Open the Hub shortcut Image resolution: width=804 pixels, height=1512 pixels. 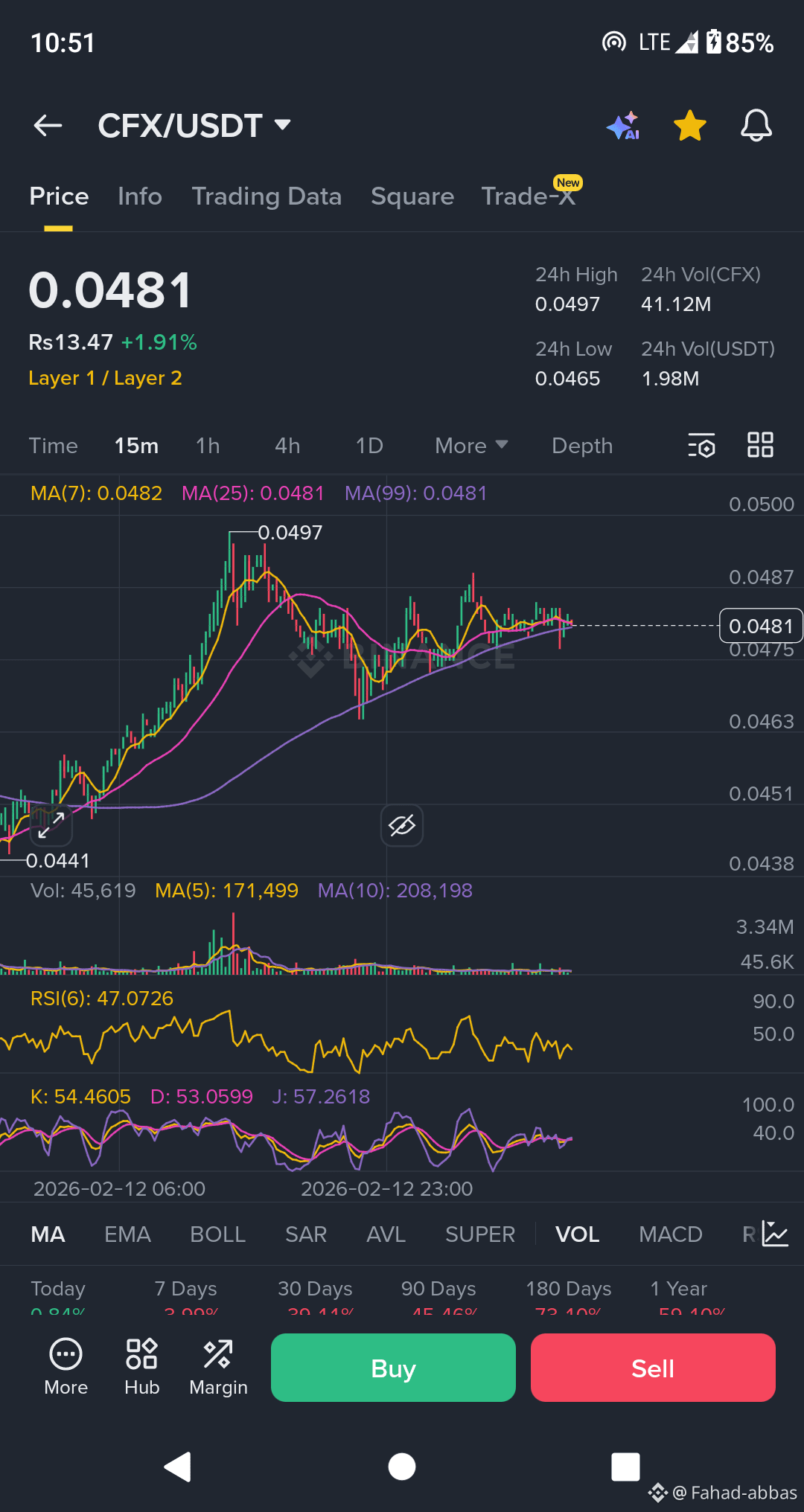pos(141,1368)
